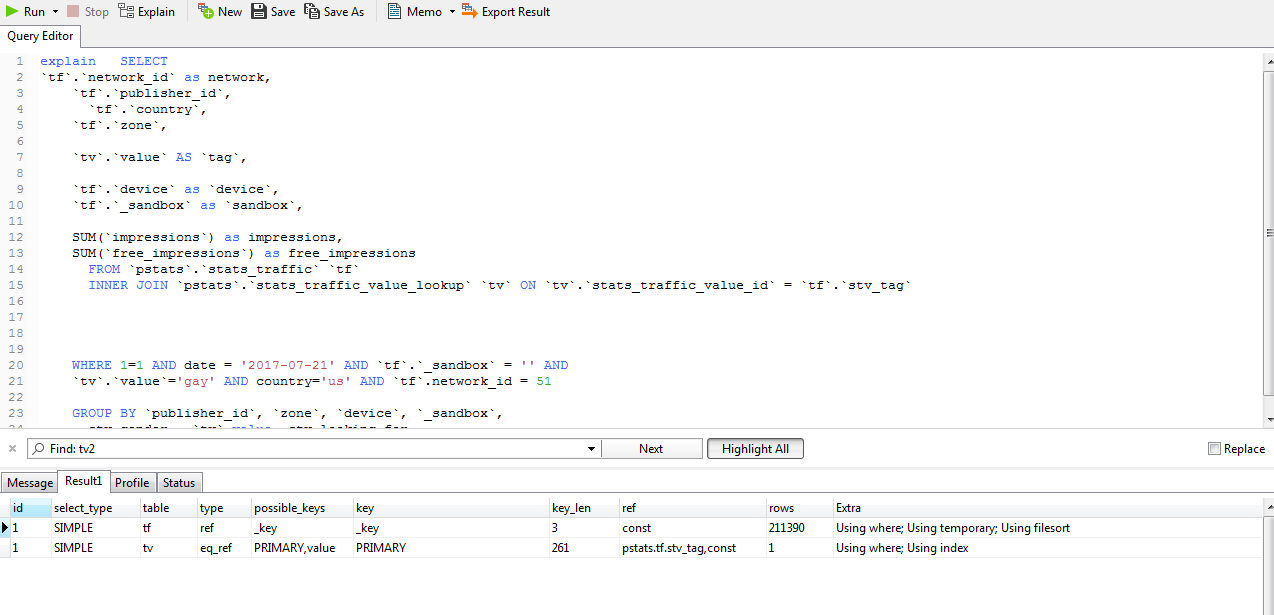Image resolution: width=1274 pixels, height=615 pixels.
Task: Click the Stop execution icon
Action: point(74,12)
